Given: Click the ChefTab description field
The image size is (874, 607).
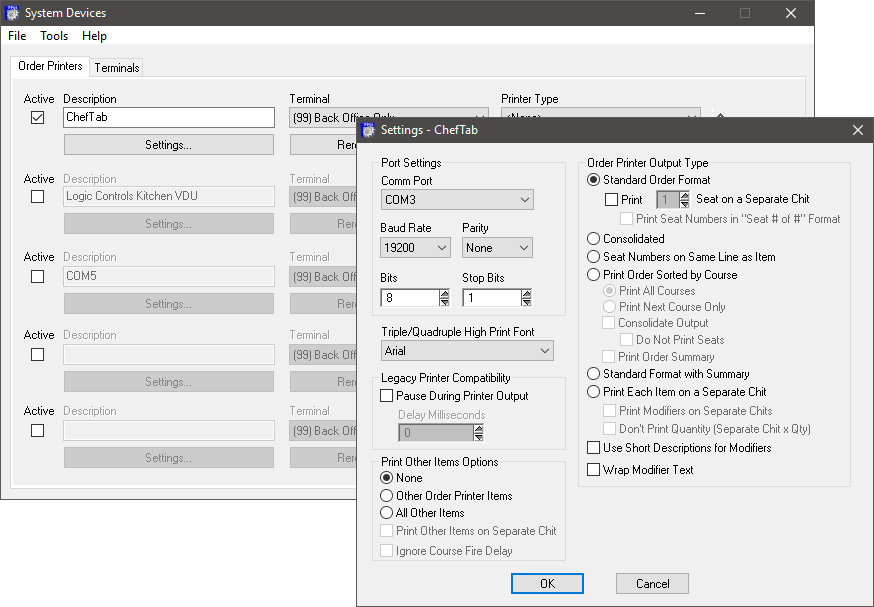Looking at the screenshot, I should click(x=169, y=118).
